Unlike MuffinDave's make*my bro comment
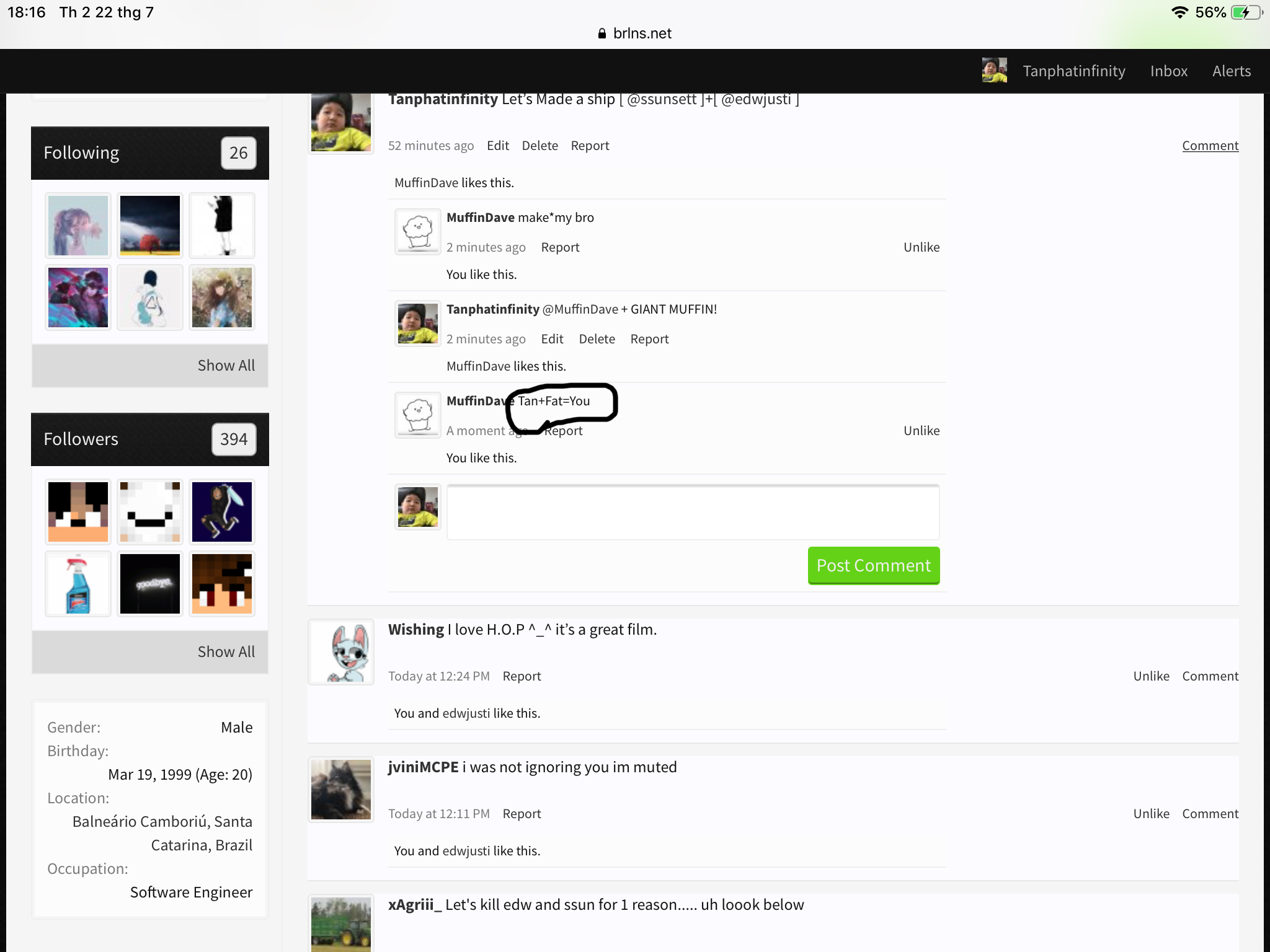Viewport: 1270px width, 952px height. [921, 247]
